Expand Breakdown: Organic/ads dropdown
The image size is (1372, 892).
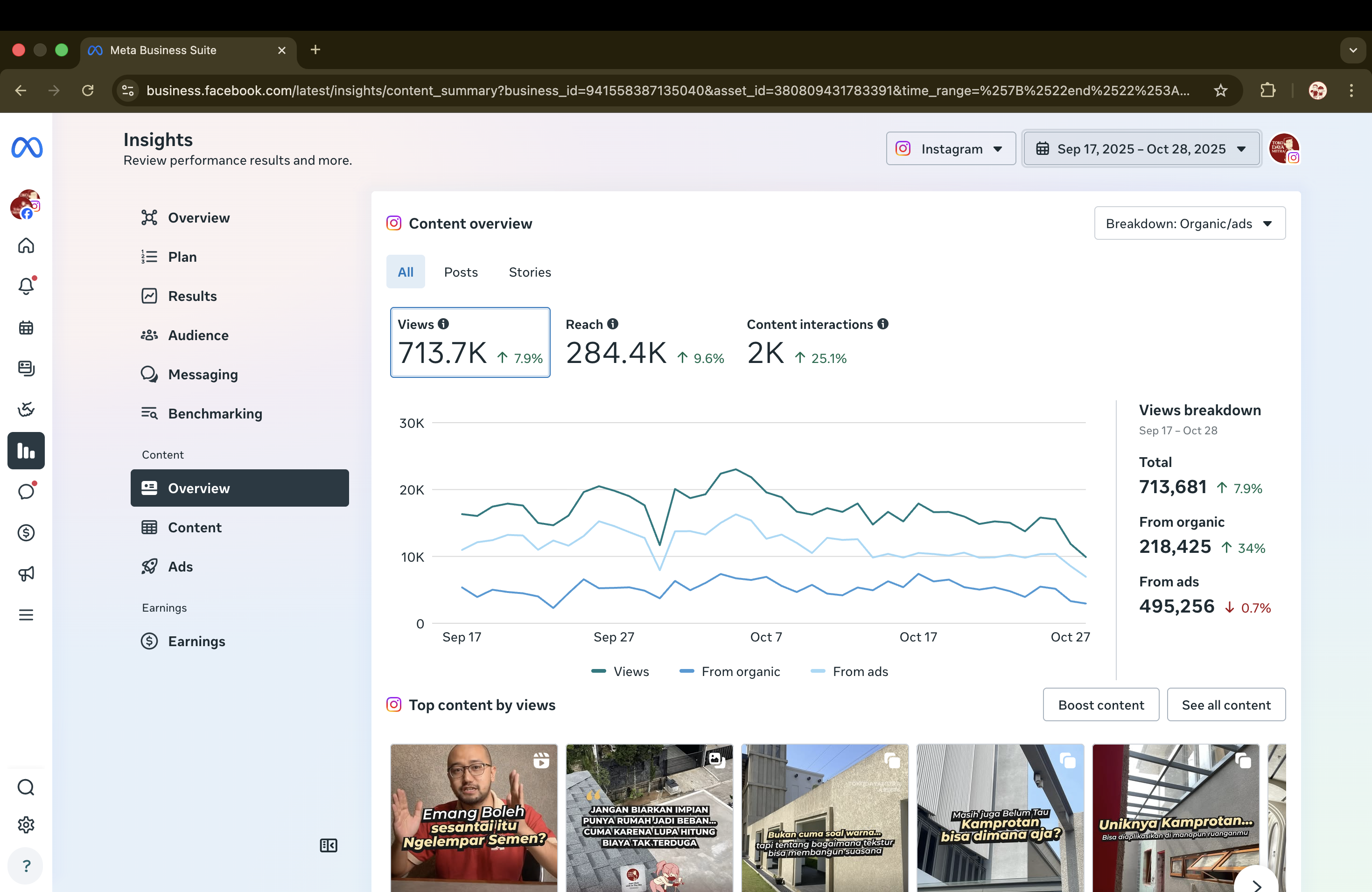coord(1189,223)
